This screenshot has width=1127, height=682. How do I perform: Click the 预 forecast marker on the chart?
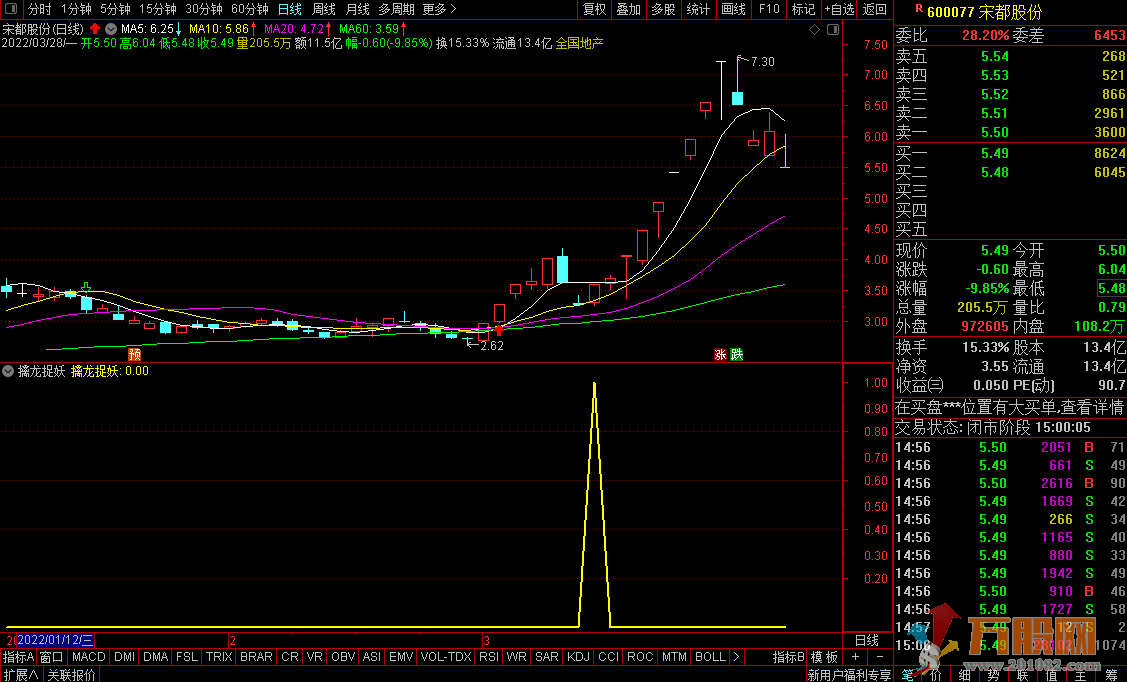pyautogui.click(x=134, y=354)
